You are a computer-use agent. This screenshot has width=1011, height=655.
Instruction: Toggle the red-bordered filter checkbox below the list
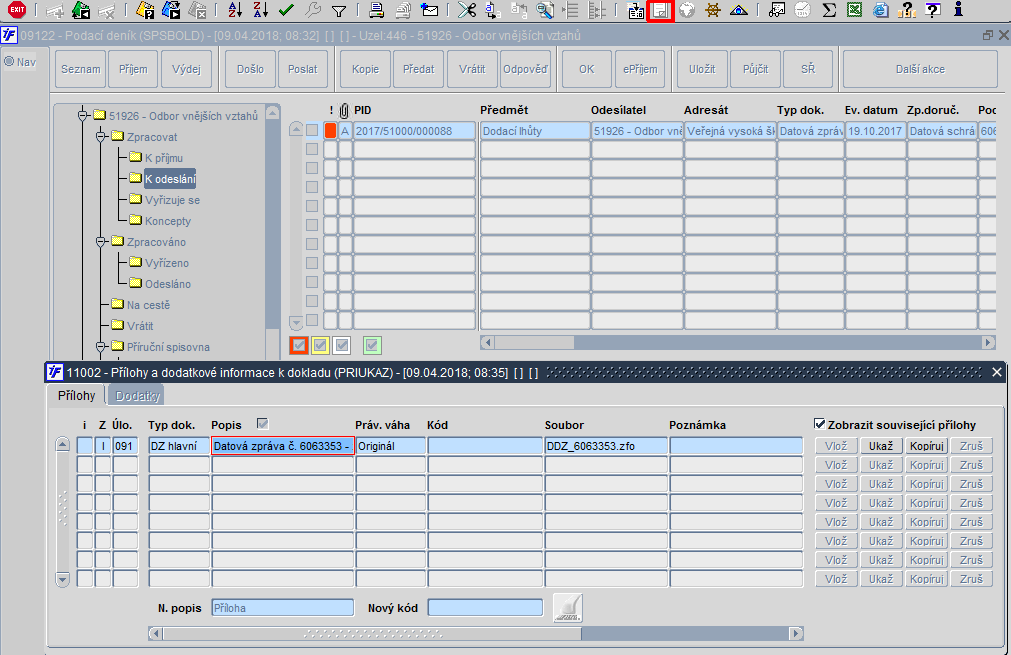pos(298,345)
